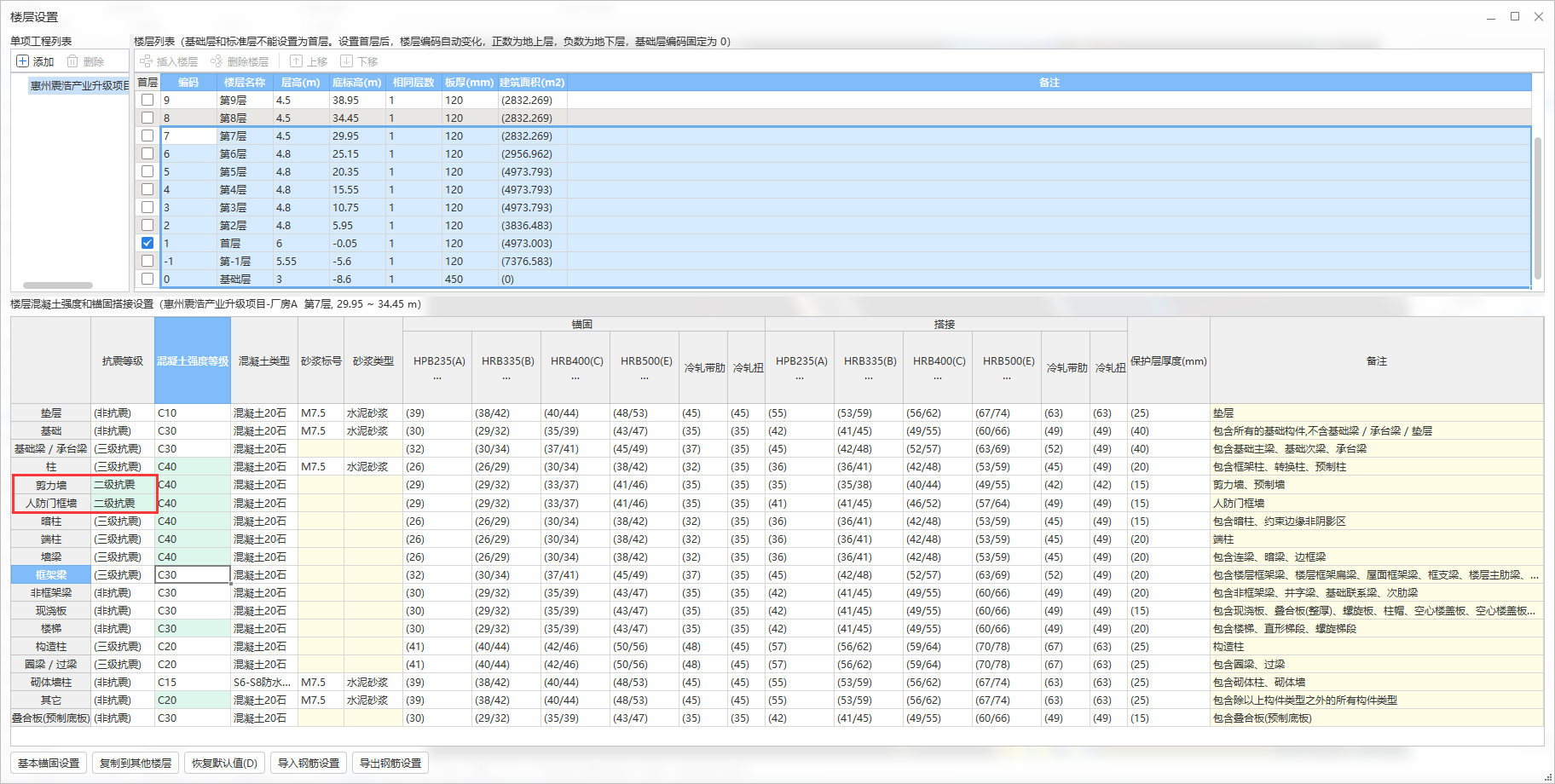Uncheck the checked 首层 checkbox

coord(147,243)
